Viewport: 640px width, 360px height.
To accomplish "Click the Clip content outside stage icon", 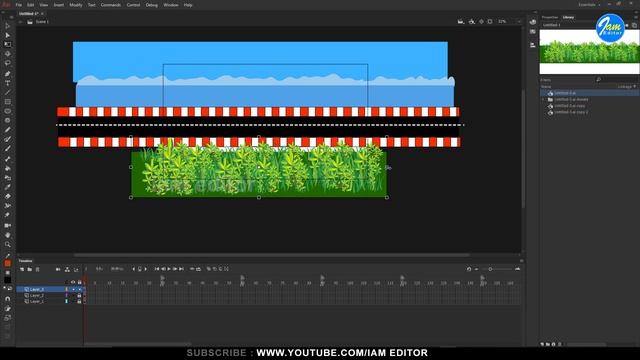I will (x=490, y=22).
